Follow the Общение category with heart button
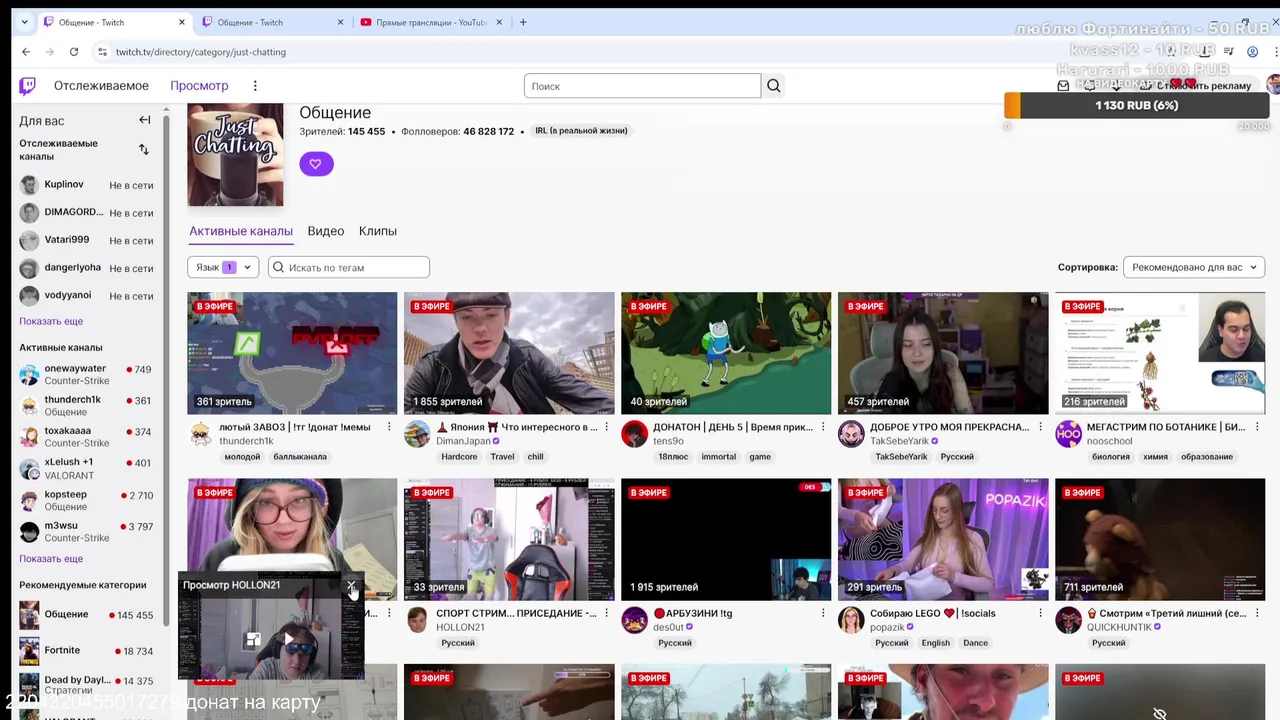The height and width of the screenshot is (720, 1280). (x=316, y=164)
